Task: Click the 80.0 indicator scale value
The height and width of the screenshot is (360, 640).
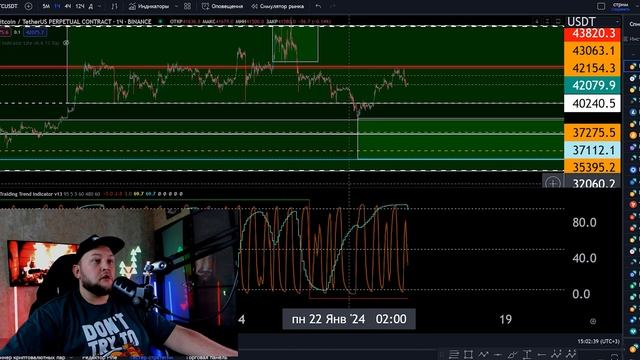Action: click(584, 222)
